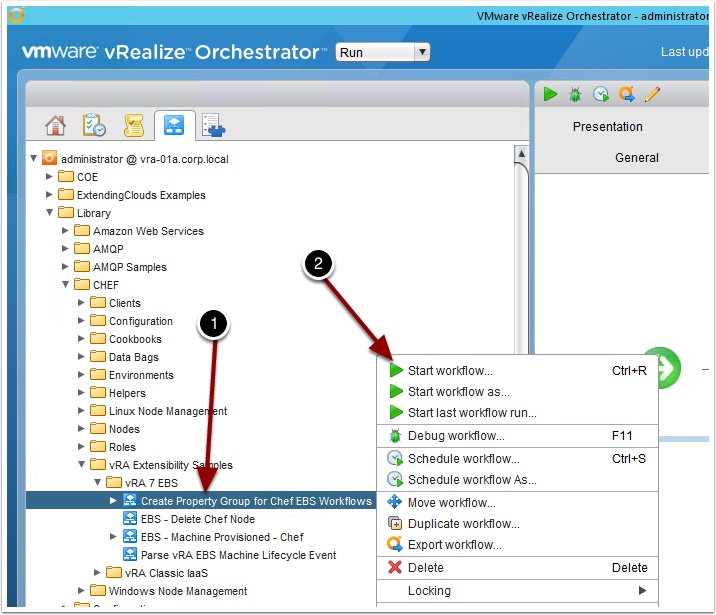Select the Configuration folder row
Viewport: 716px width, 615px height.
(x=141, y=321)
